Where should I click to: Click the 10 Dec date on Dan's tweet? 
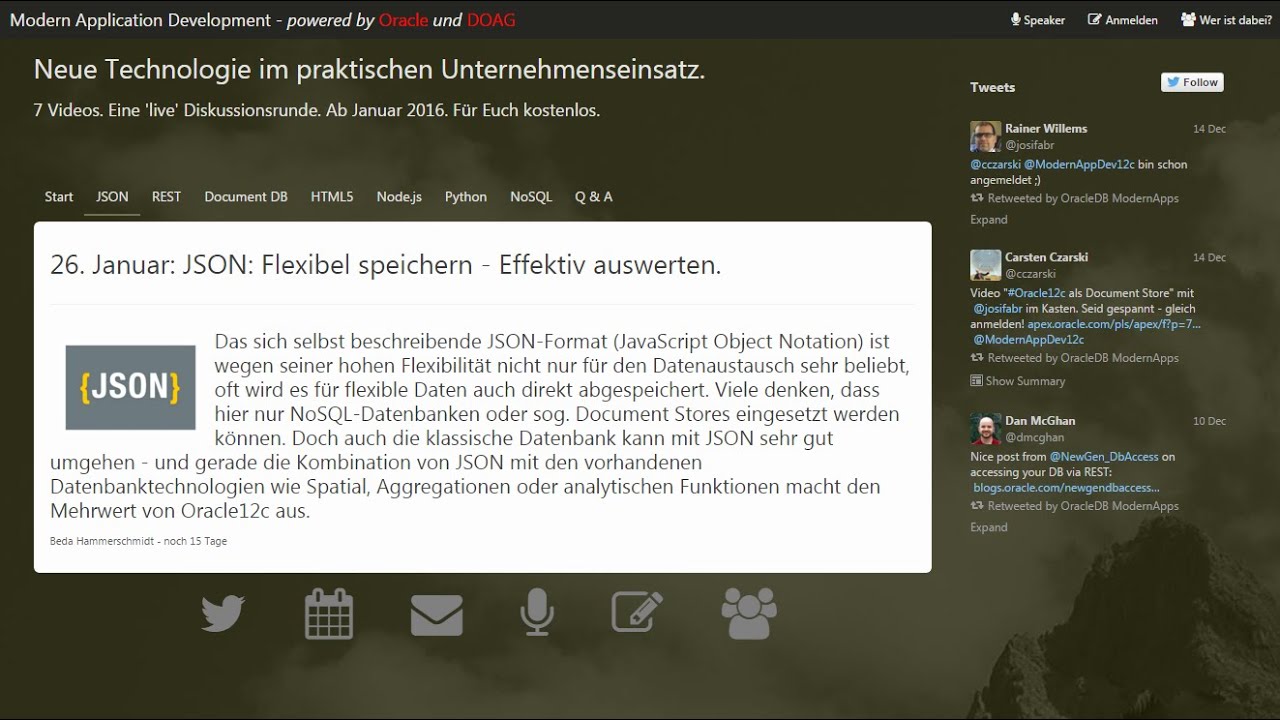tap(1209, 421)
